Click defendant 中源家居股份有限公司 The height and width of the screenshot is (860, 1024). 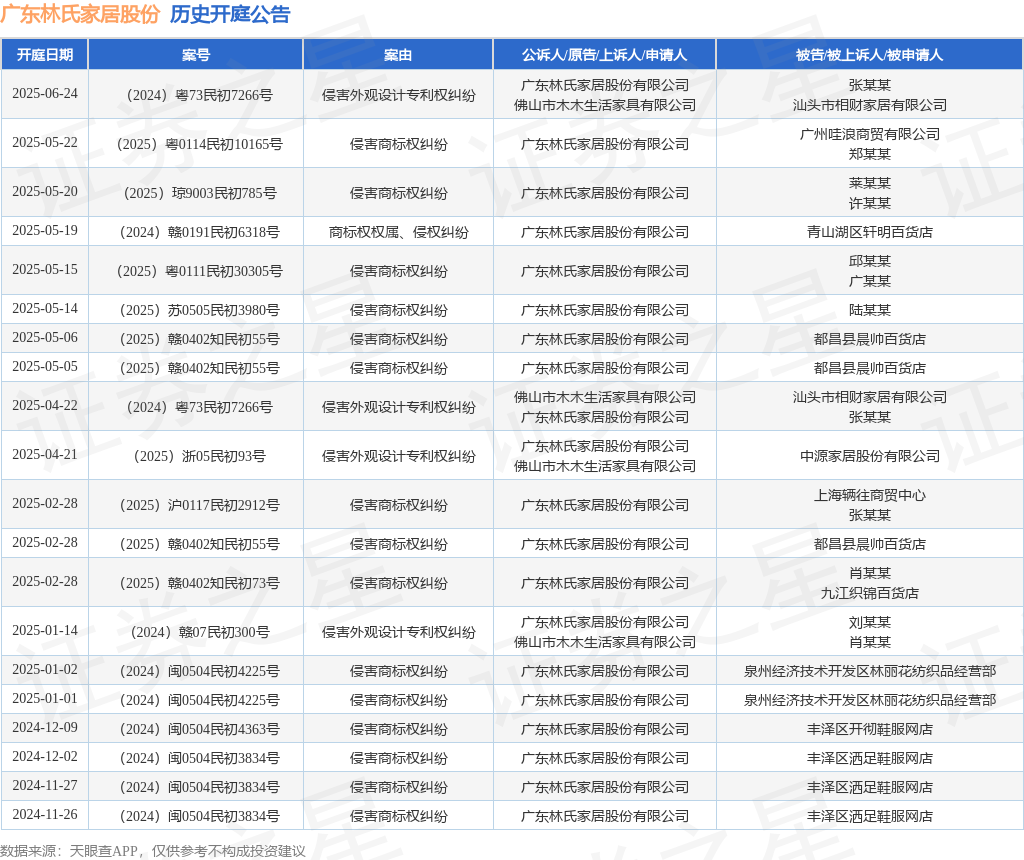tap(870, 456)
